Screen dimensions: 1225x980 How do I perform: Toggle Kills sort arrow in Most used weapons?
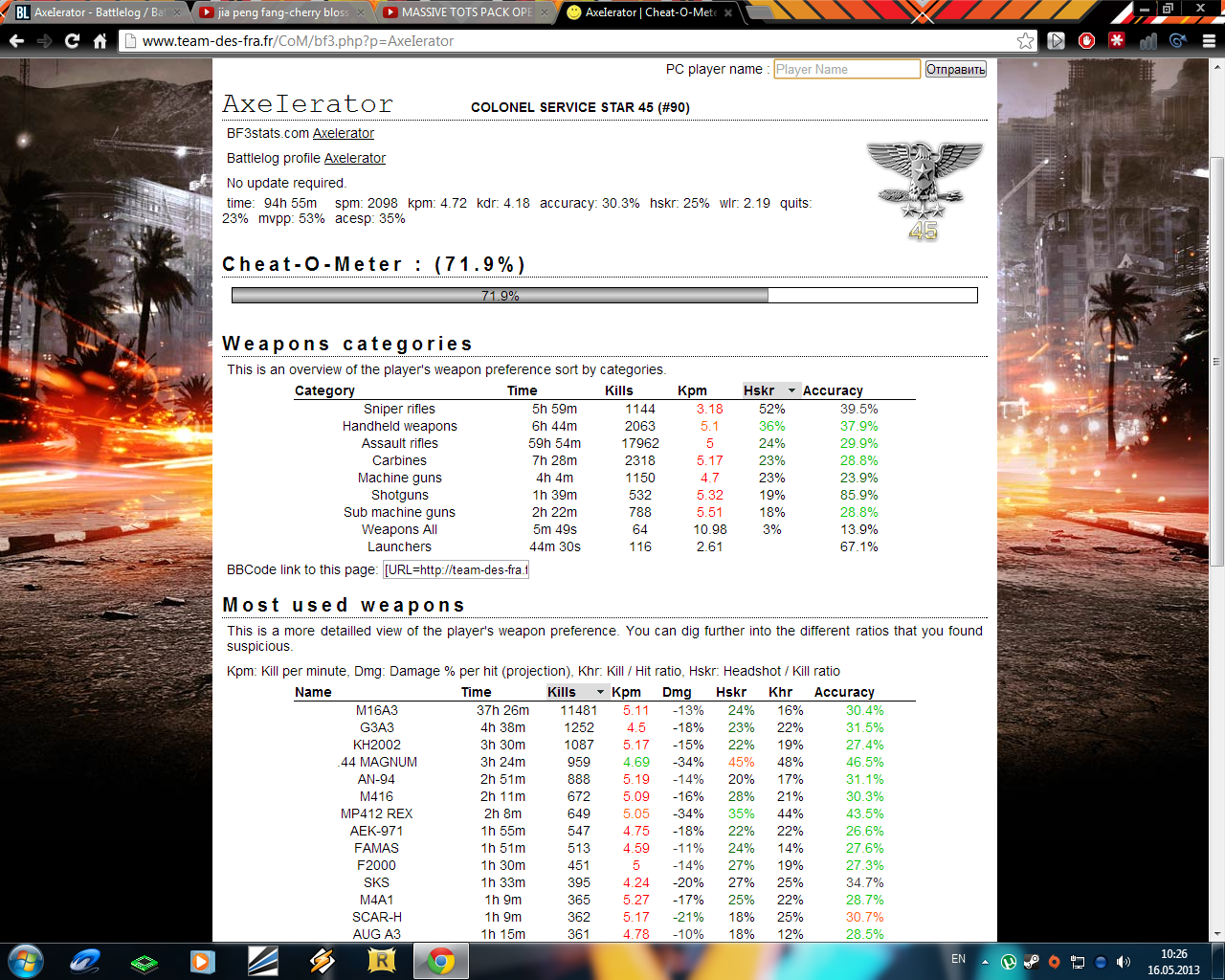click(x=600, y=692)
